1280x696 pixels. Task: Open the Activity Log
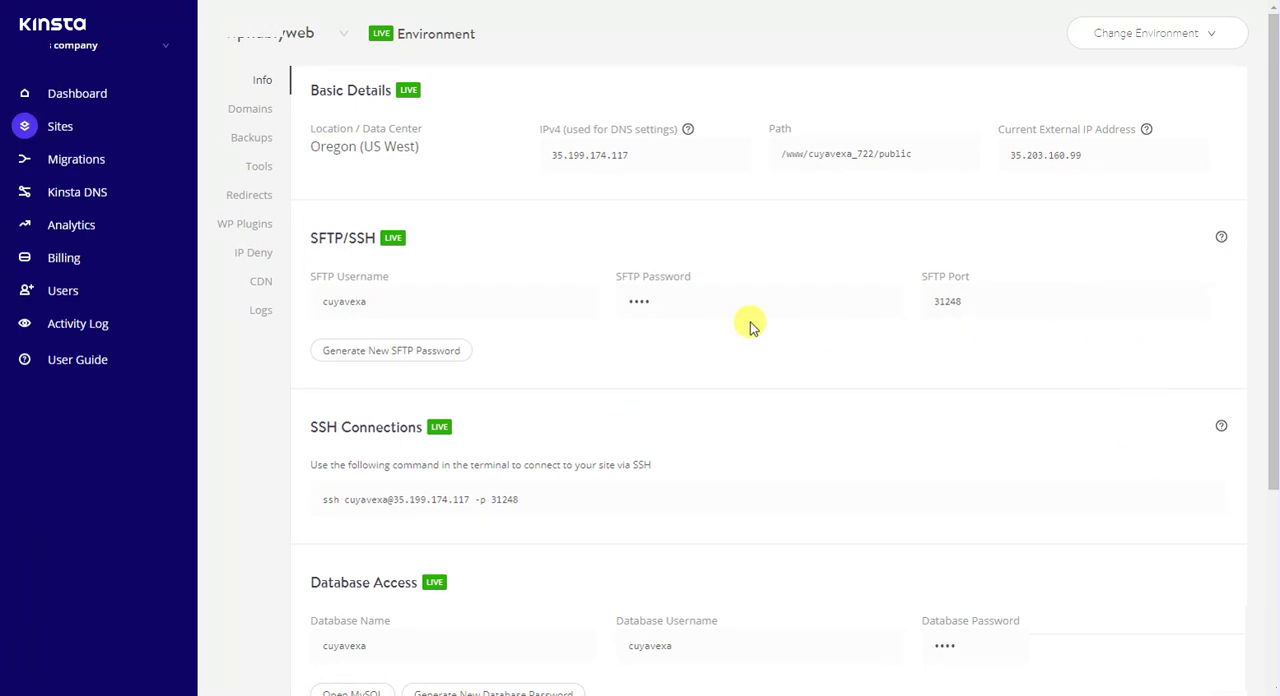(x=77, y=323)
